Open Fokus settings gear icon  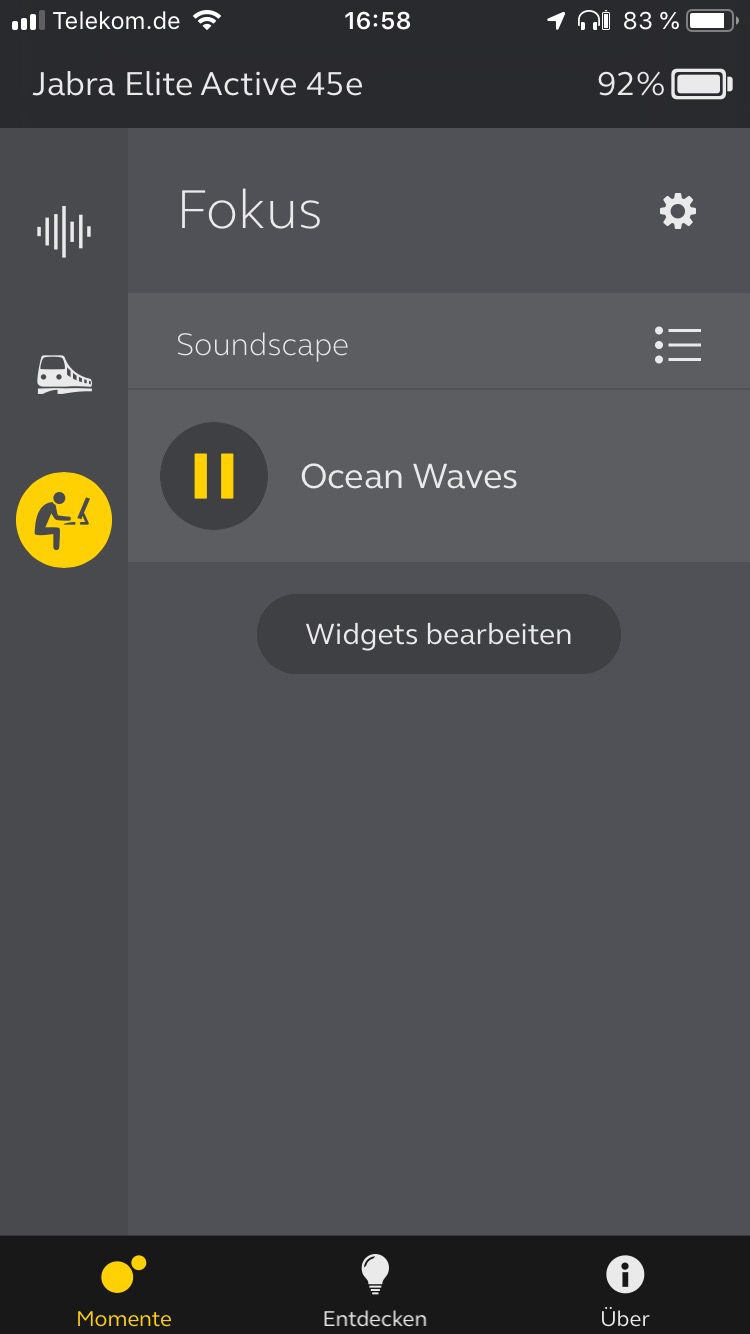(x=678, y=211)
